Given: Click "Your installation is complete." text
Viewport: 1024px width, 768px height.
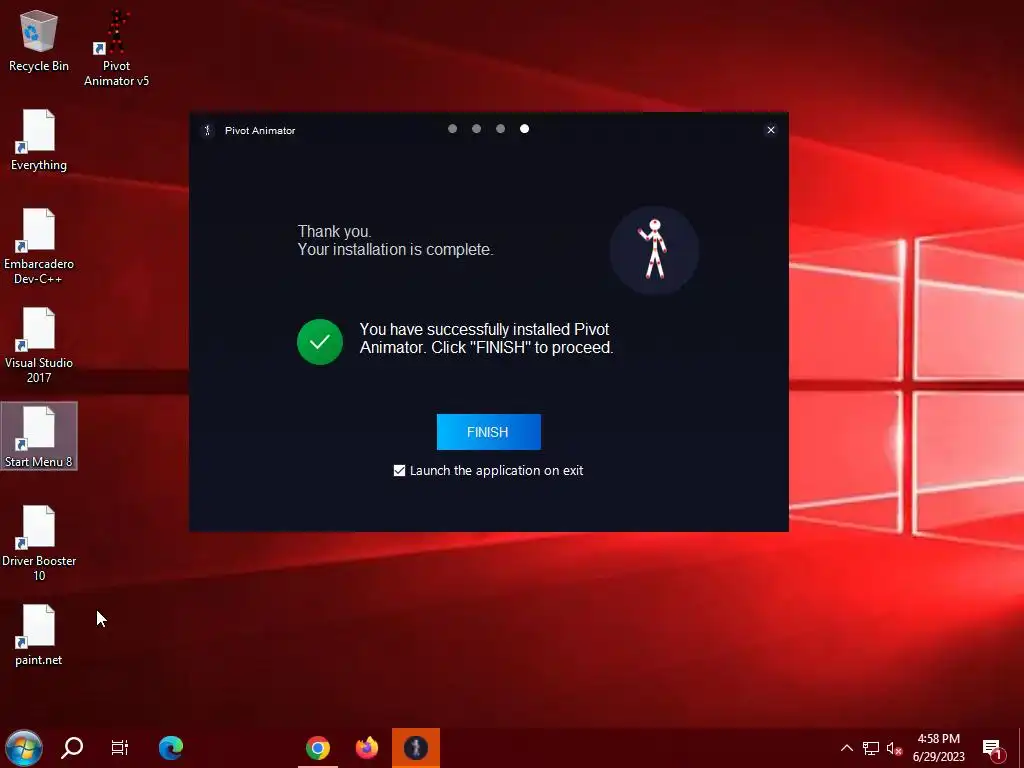Looking at the screenshot, I should 395,249.
